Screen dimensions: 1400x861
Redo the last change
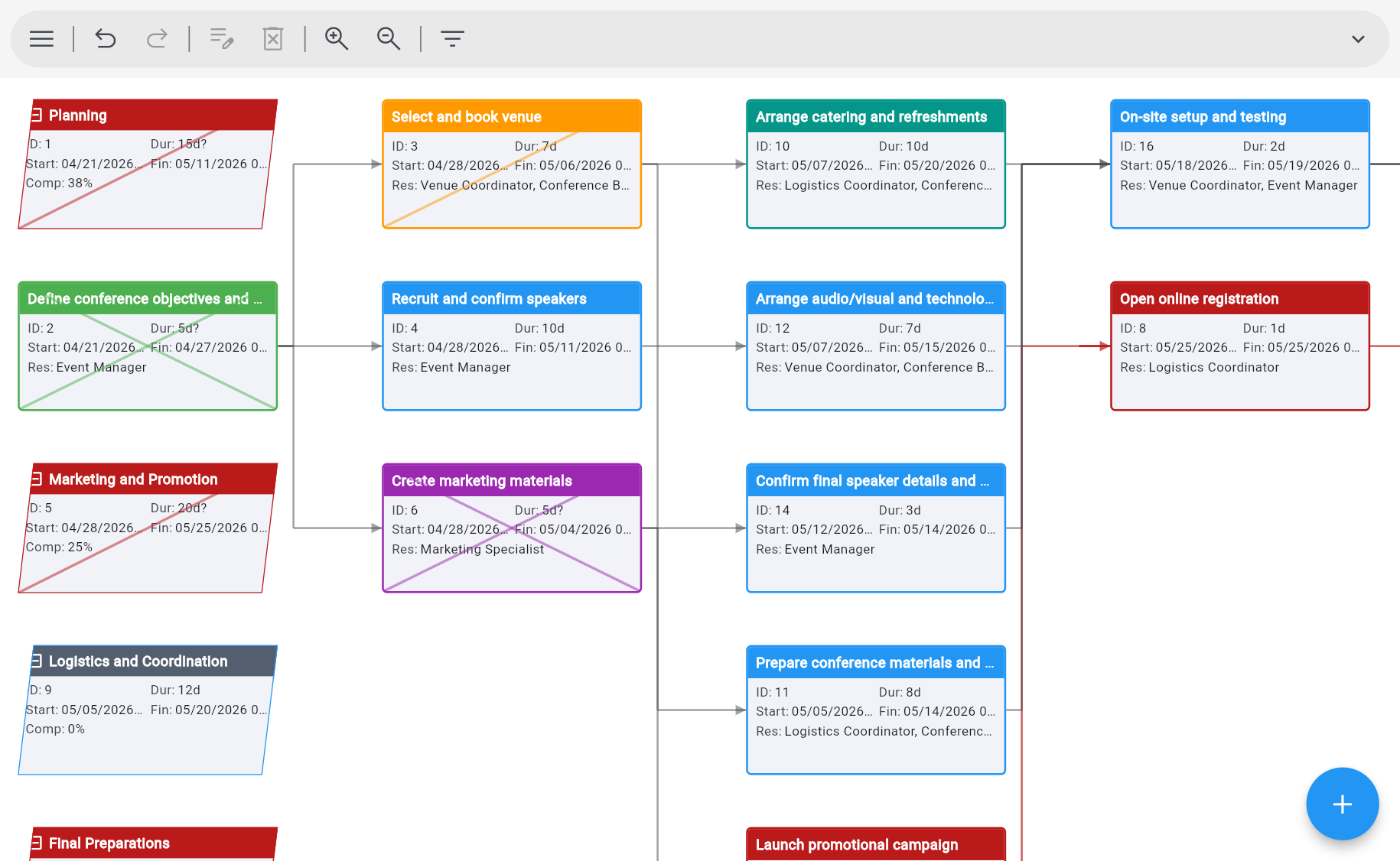157,38
